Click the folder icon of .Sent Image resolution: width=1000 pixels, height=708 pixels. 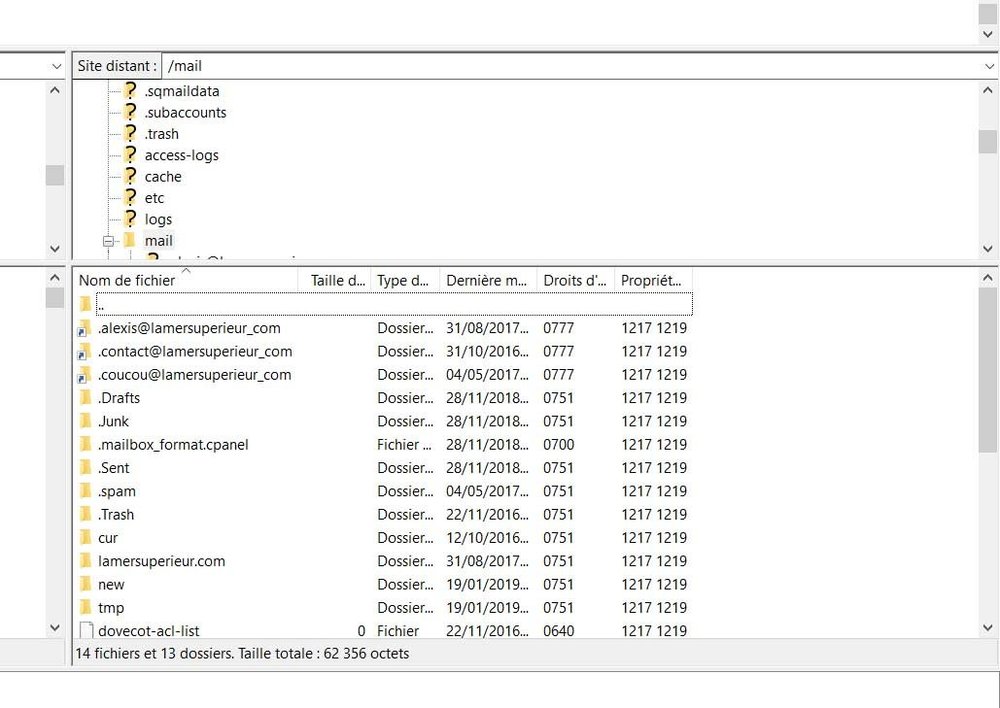click(x=85, y=468)
